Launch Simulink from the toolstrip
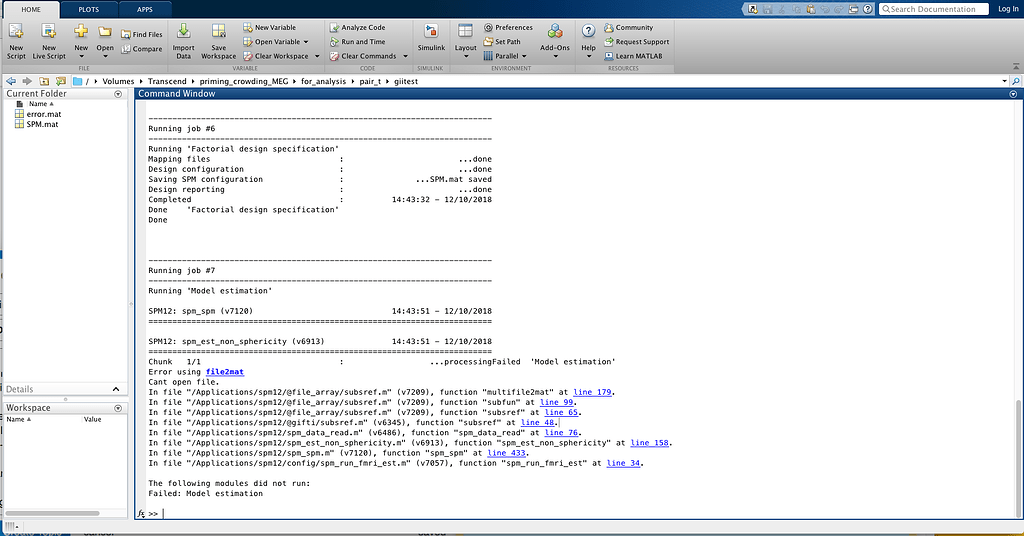 pos(431,38)
